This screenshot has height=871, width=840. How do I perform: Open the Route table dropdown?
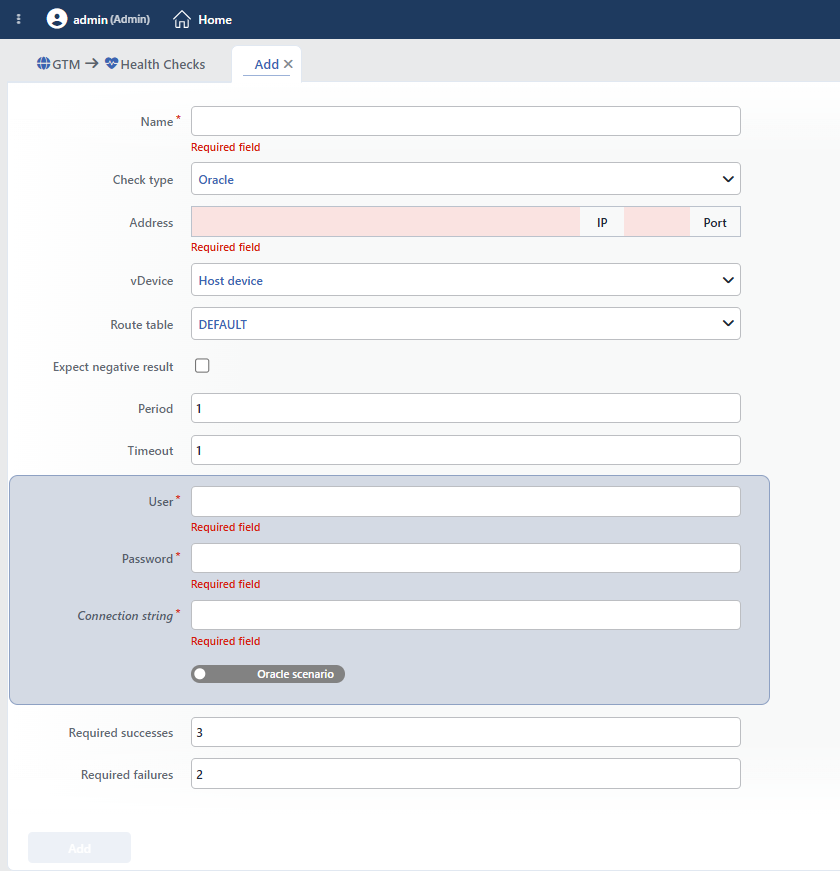pos(466,324)
